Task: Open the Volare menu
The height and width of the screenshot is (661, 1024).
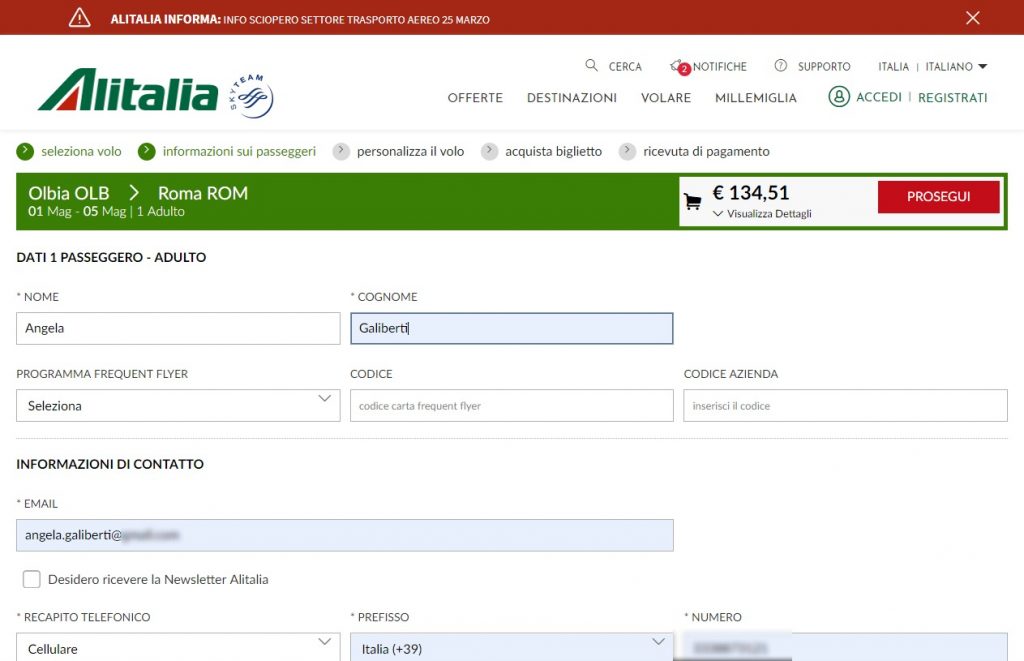Action: tap(666, 98)
